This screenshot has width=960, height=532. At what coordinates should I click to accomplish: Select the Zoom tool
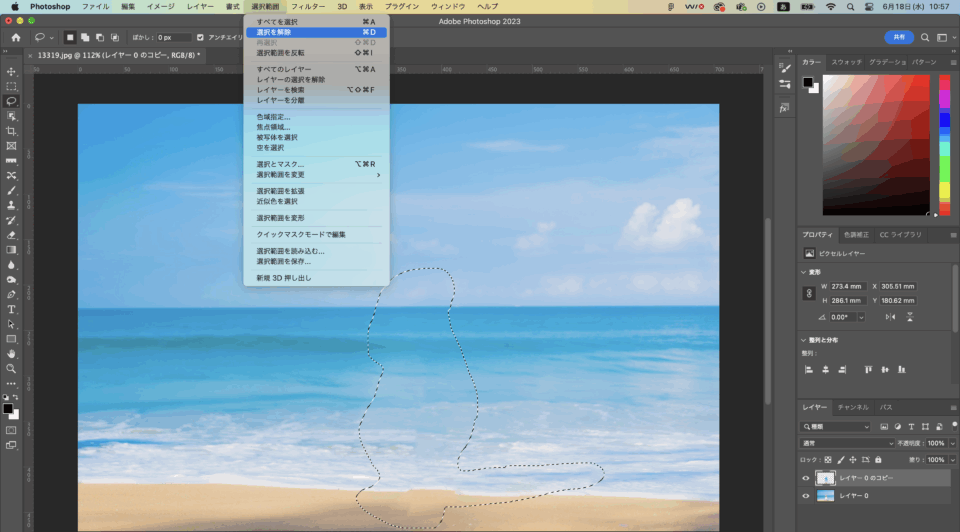pos(11,369)
